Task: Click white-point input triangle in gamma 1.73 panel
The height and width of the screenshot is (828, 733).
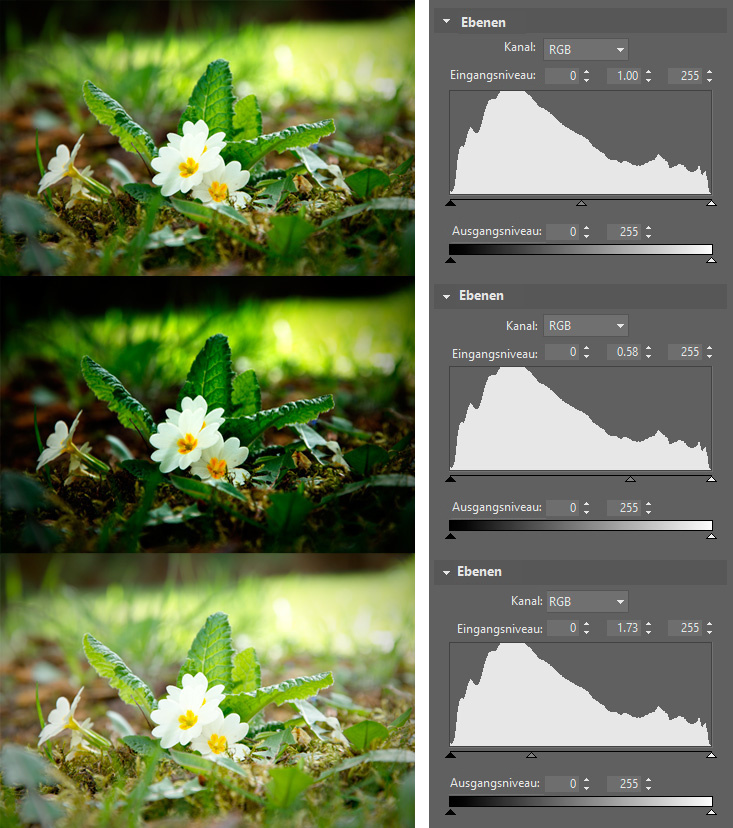Action: 711,755
